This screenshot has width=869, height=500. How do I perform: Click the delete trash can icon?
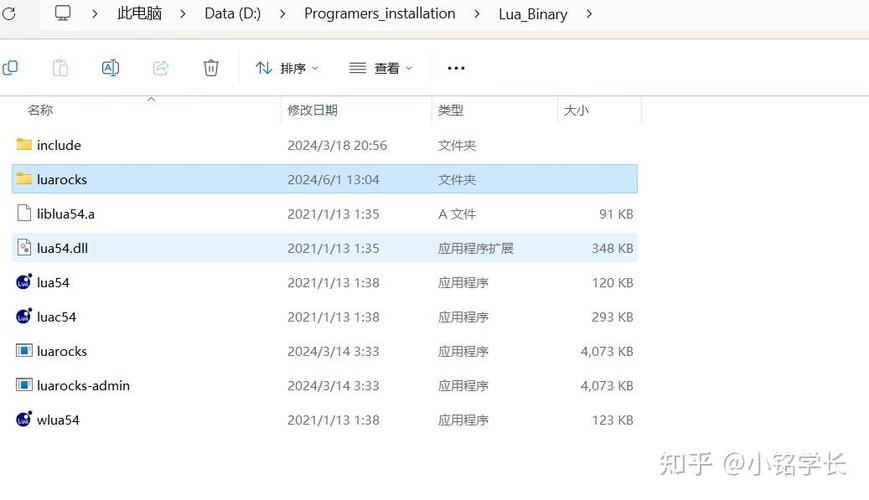click(x=211, y=68)
